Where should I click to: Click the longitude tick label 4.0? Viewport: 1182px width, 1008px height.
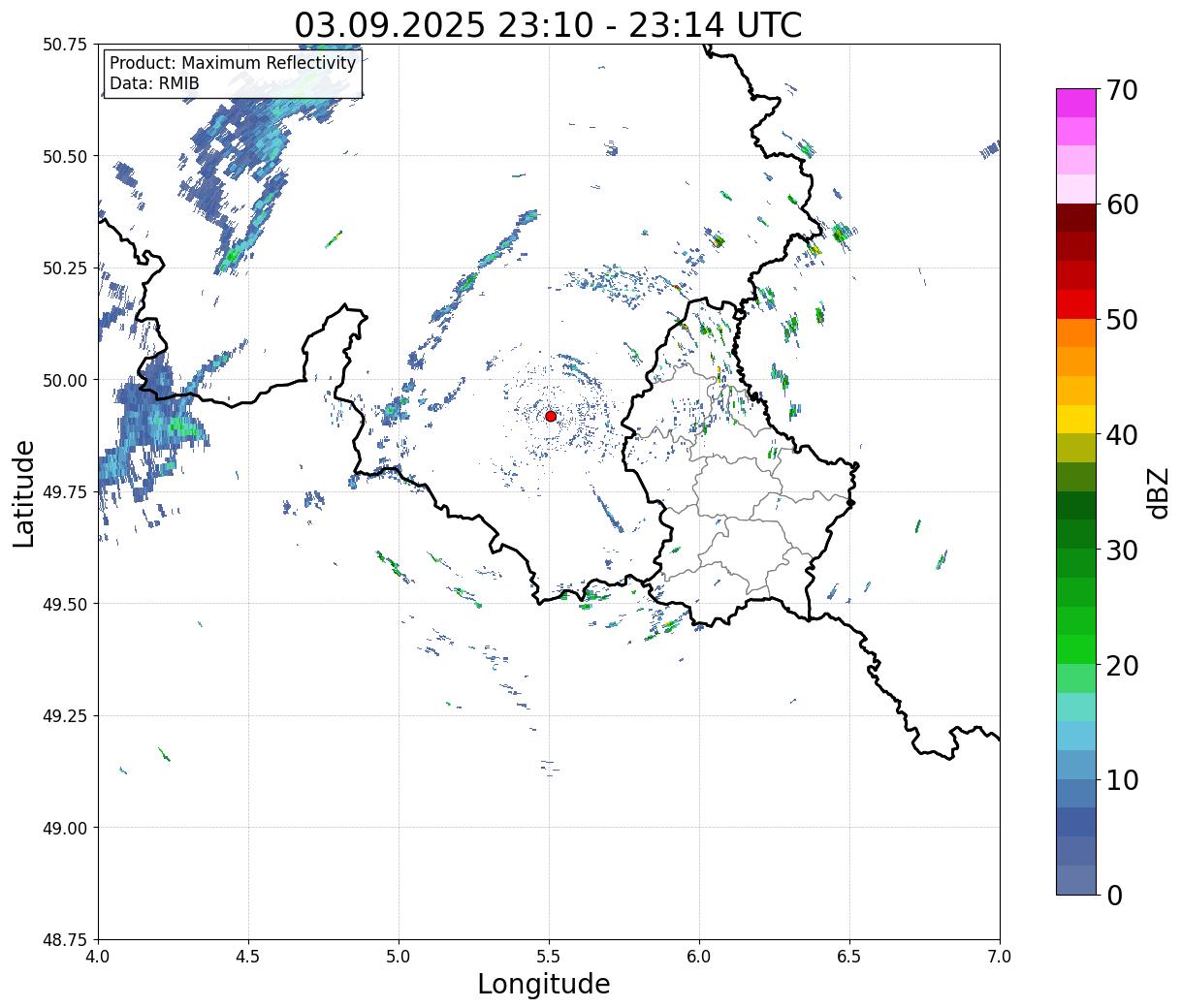(98, 957)
